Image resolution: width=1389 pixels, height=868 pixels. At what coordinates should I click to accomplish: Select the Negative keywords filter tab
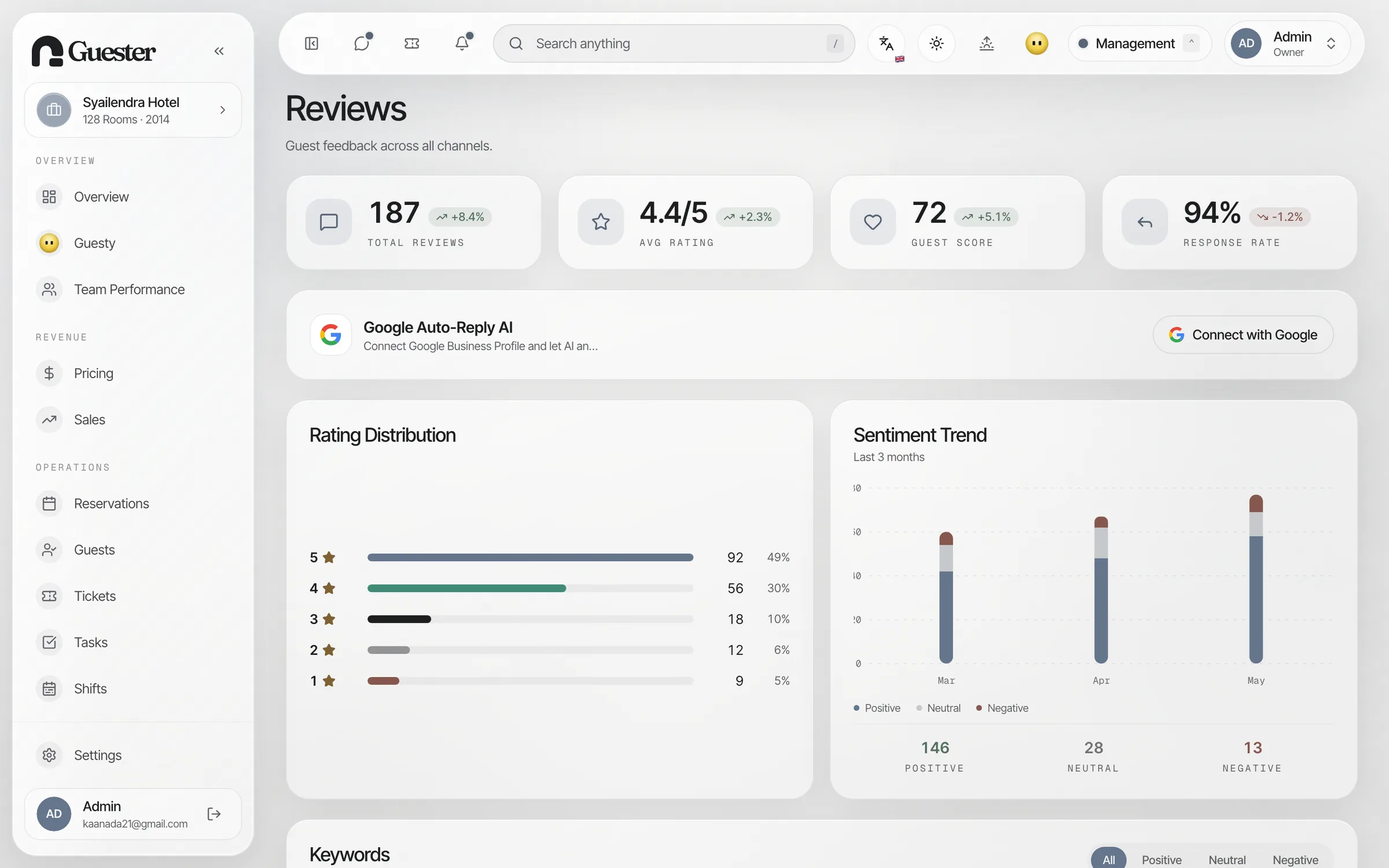(x=1295, y=859)
